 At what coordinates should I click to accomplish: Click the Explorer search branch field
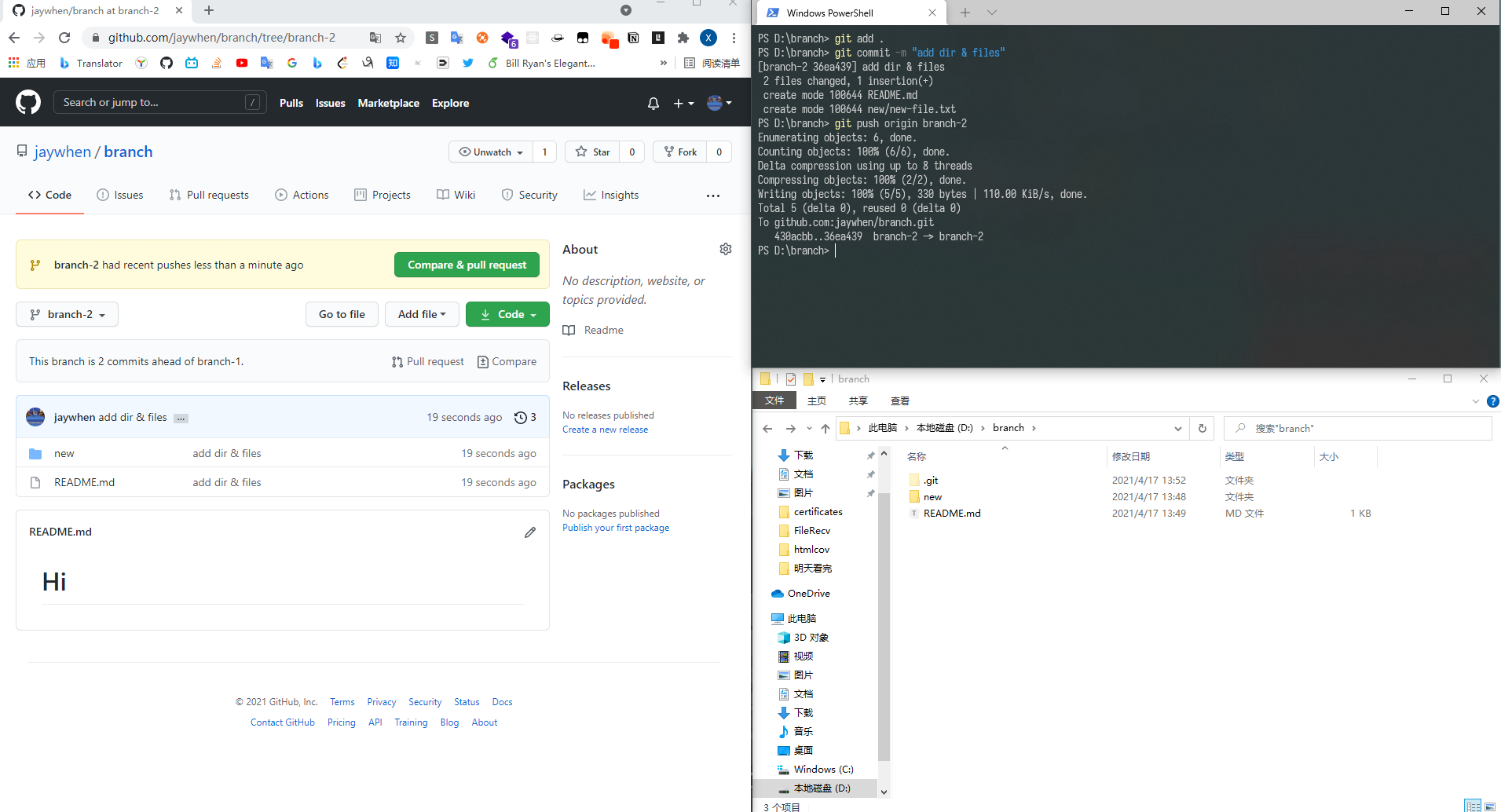pyautogui.click(x=1357, y=428)
